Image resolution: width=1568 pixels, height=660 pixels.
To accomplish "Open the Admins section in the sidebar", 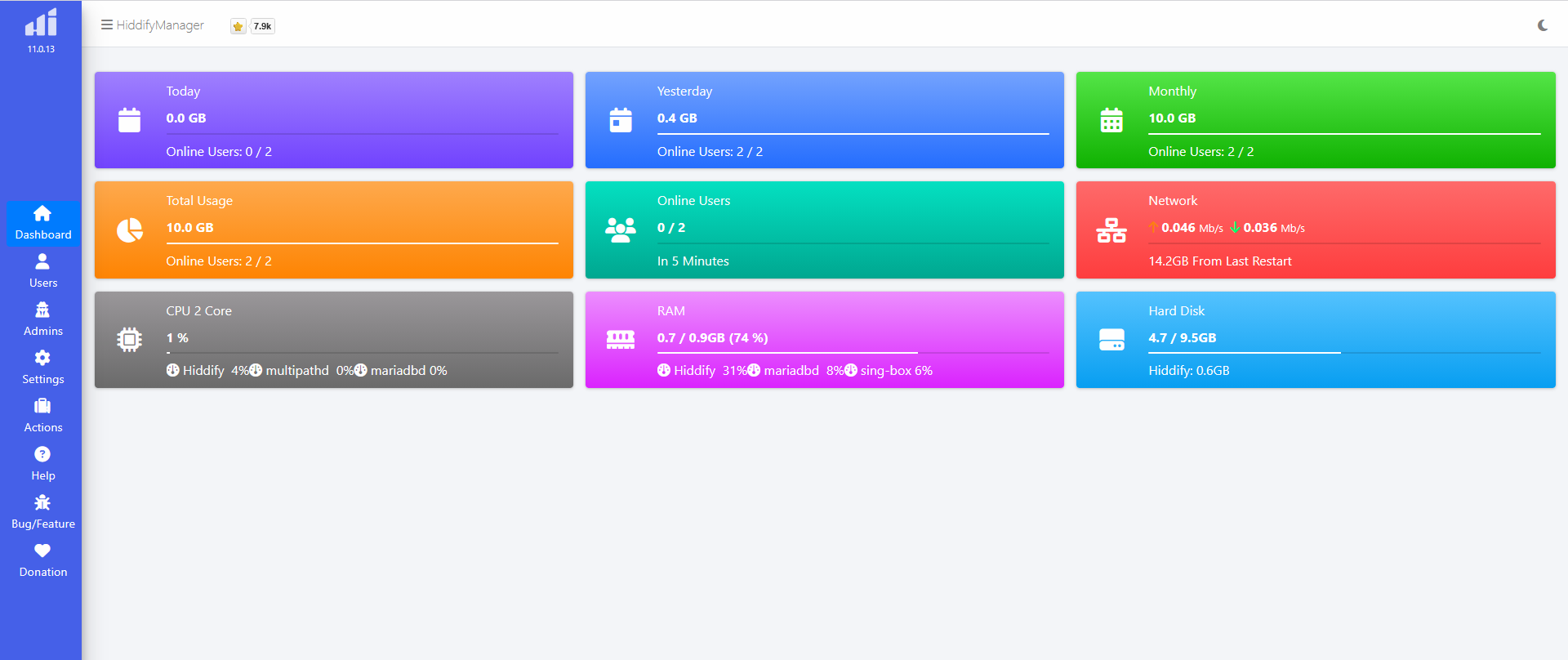I will point(42,319).
